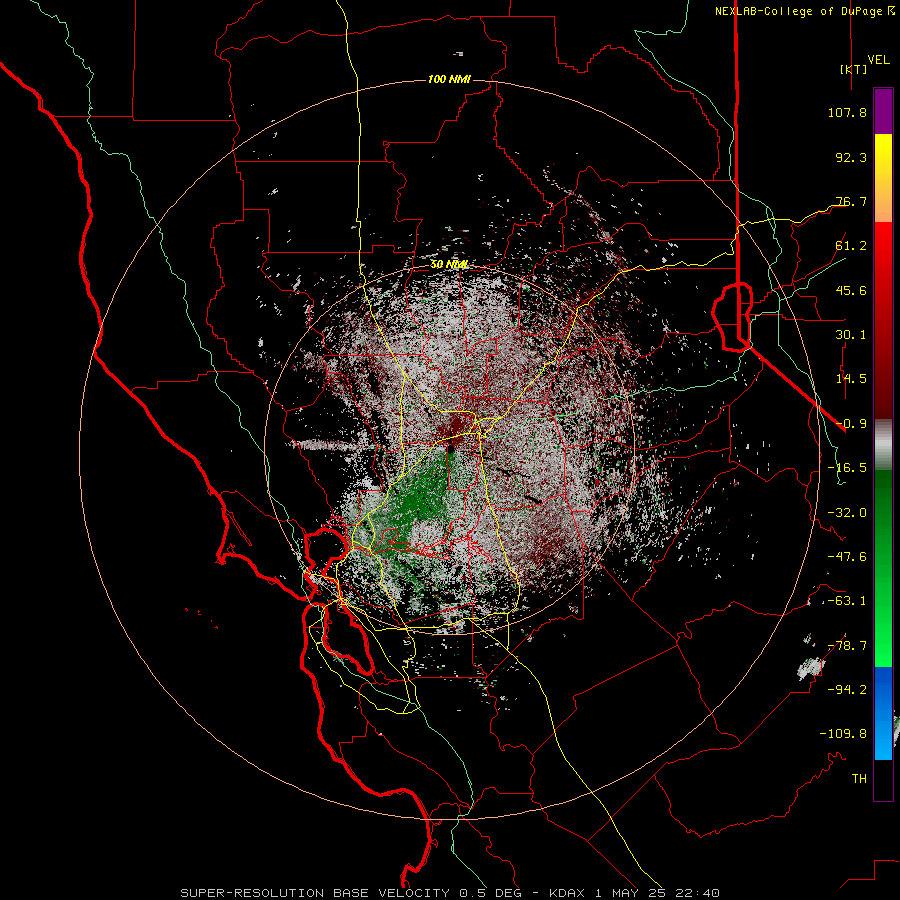Click the green inbound velocity area southwest of the radar
Viewport: 900px width, 900px height.
point(422,496)
